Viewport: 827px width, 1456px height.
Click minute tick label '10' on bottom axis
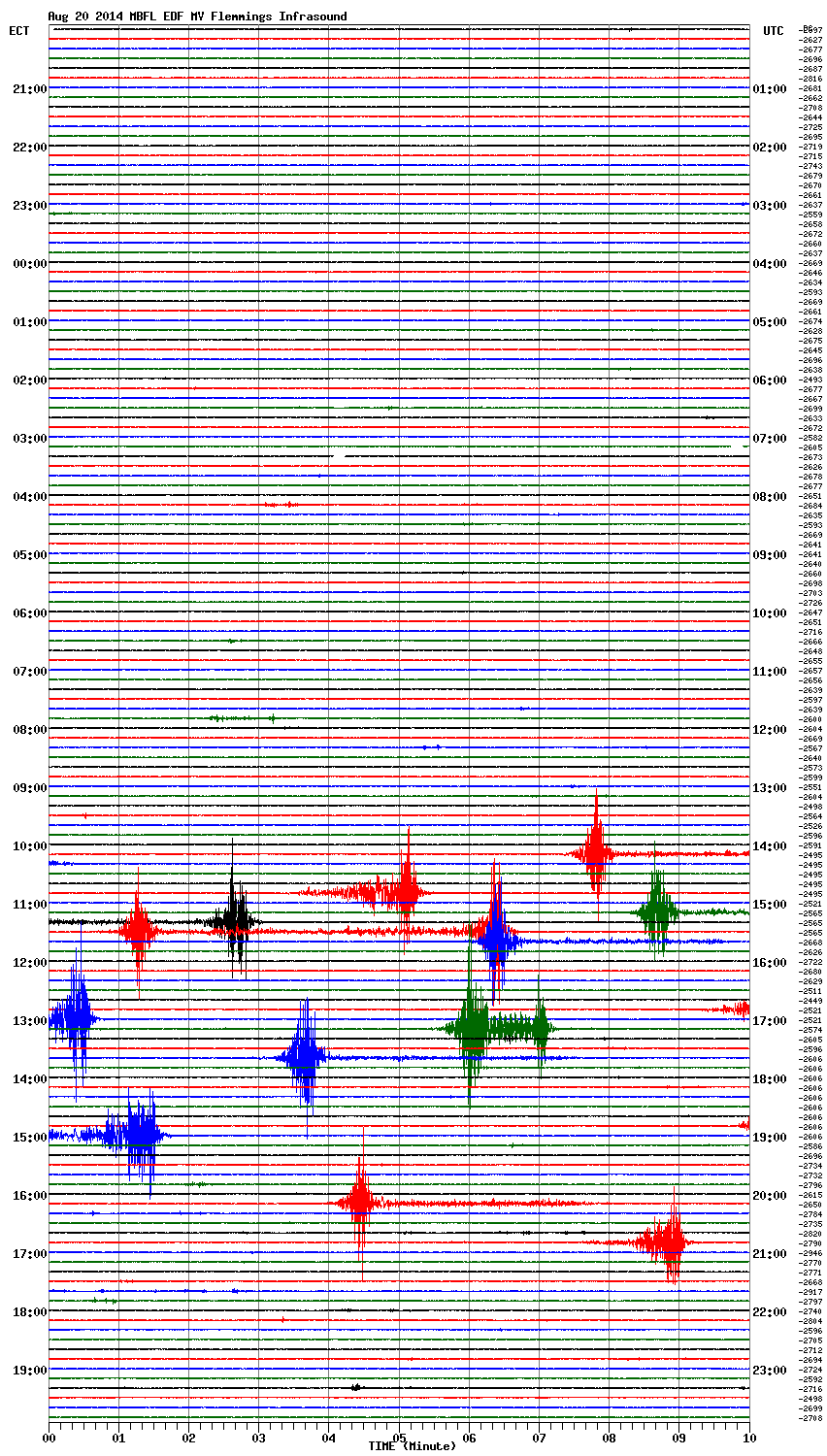pyautogui.click(x=748, y=1437)
